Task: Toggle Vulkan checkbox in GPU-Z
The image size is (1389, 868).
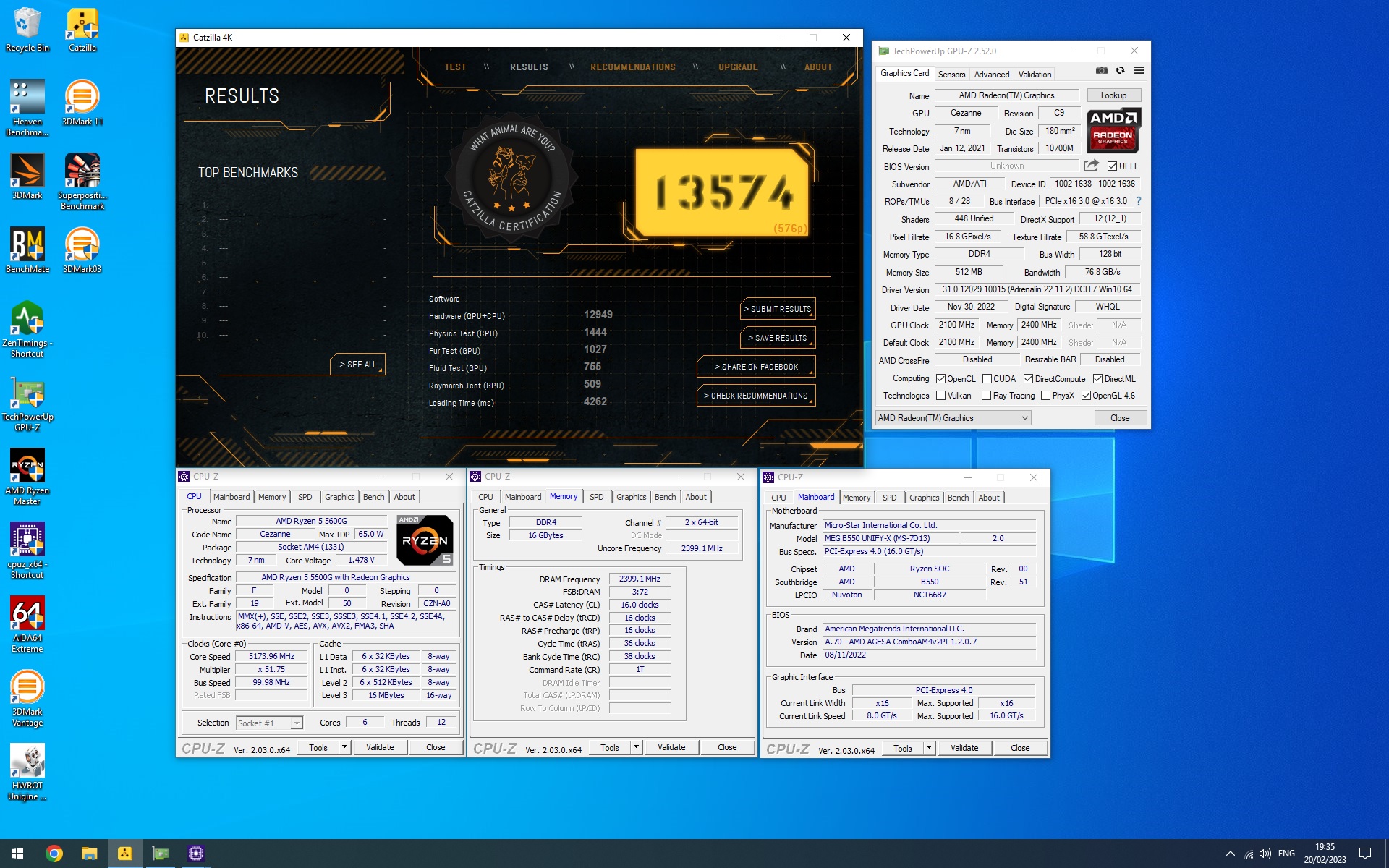Action: (x=940, y=396)
